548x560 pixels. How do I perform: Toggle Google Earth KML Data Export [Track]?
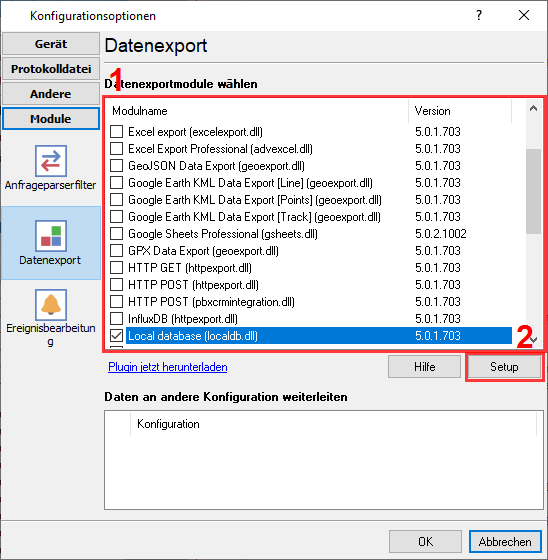coord(116,217)
